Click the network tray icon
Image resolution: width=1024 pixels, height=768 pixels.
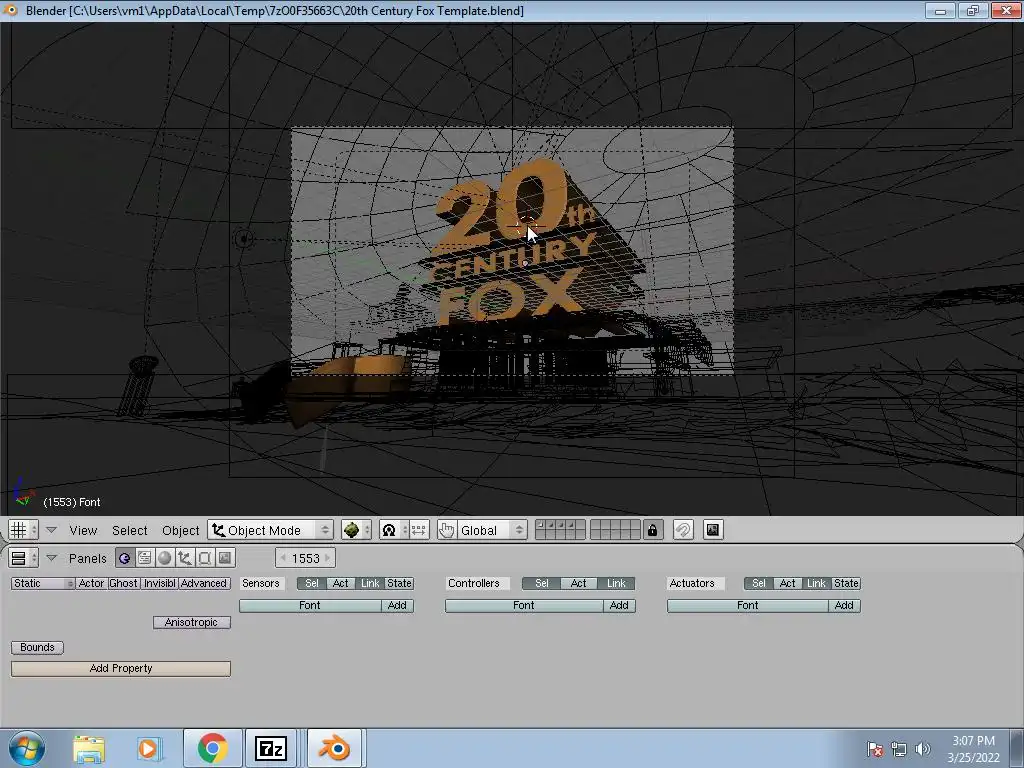click(899, 749)
